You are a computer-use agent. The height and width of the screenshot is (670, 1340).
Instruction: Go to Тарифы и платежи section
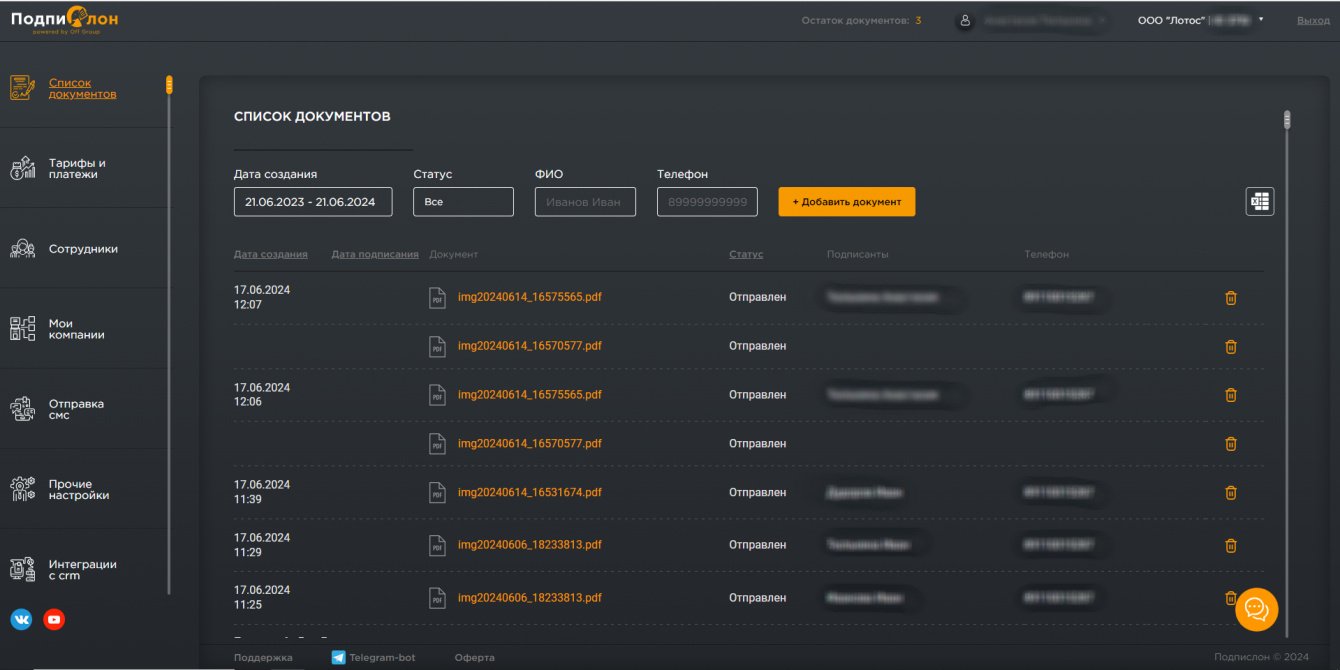coord(77,169)
